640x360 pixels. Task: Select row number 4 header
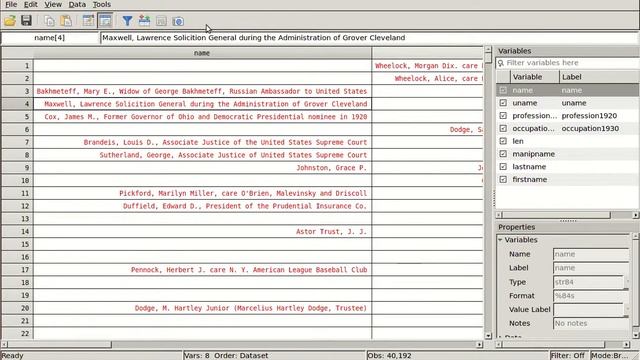[x=18, y=104]
